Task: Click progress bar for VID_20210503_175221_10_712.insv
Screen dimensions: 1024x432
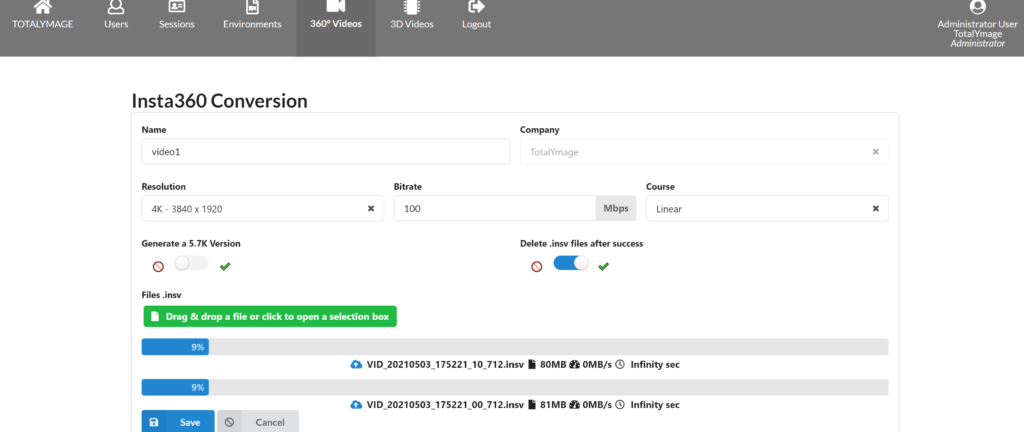Action: [515, 347]
